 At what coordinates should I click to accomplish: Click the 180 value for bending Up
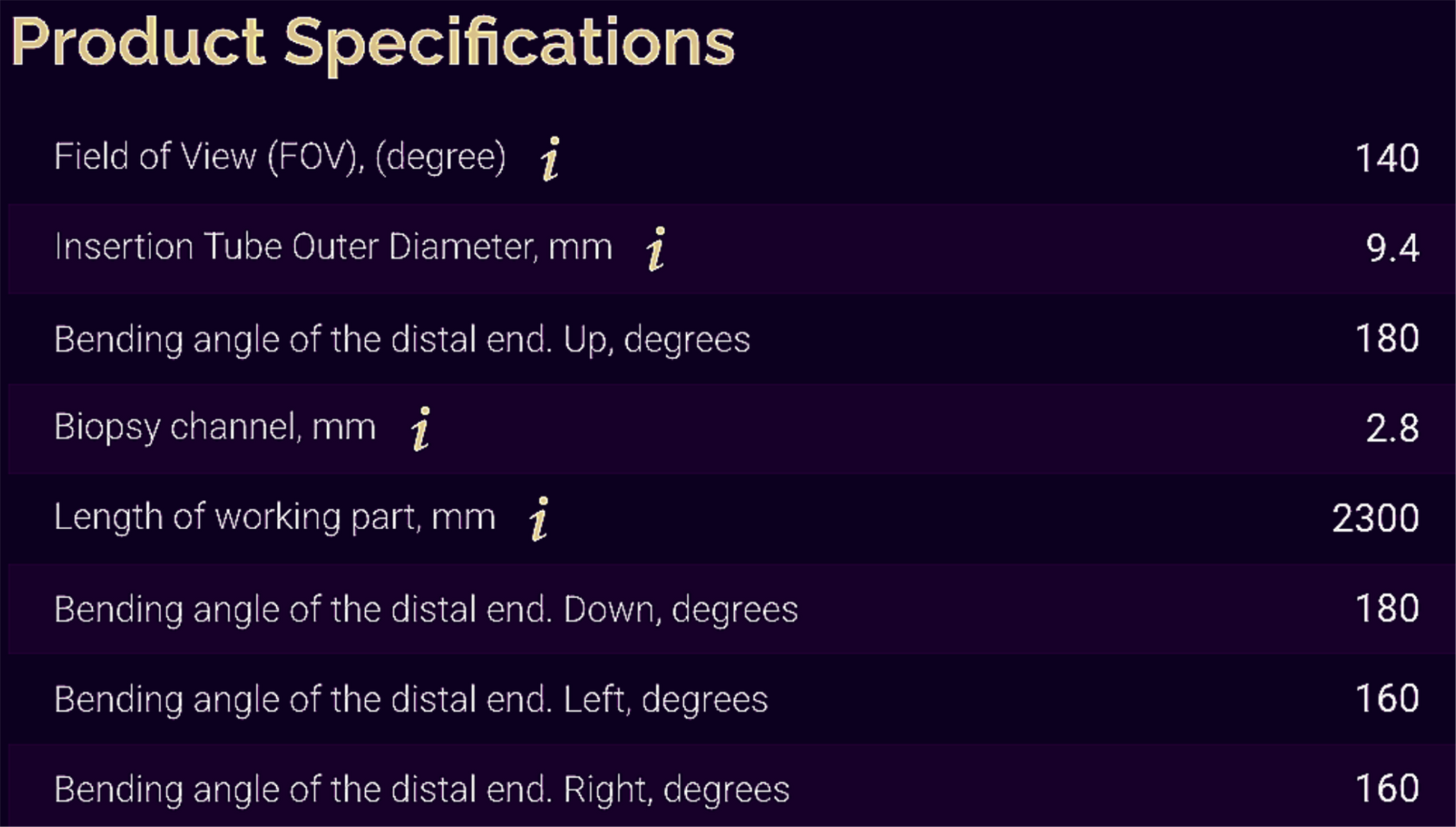[x=1386, y=339]
